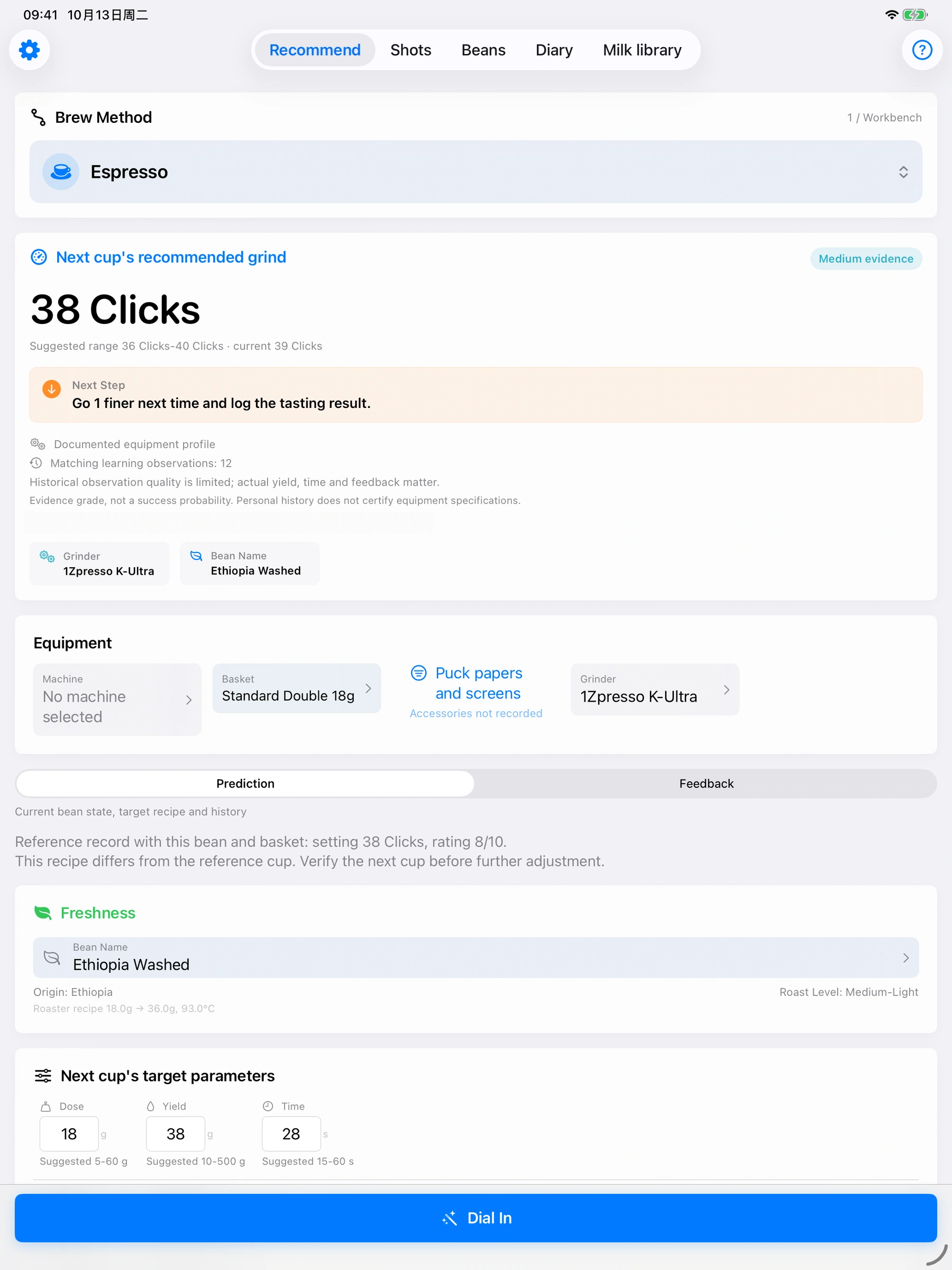Open Puck papers and screens link
Viewport: 952px width, 1270px height.
(x=478, y=683)
